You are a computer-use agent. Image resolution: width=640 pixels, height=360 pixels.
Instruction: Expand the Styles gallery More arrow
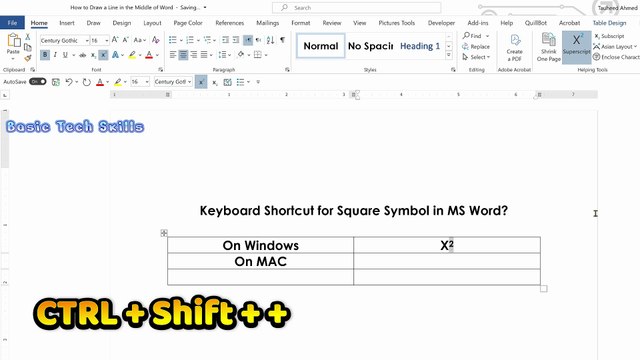[449, 56]
